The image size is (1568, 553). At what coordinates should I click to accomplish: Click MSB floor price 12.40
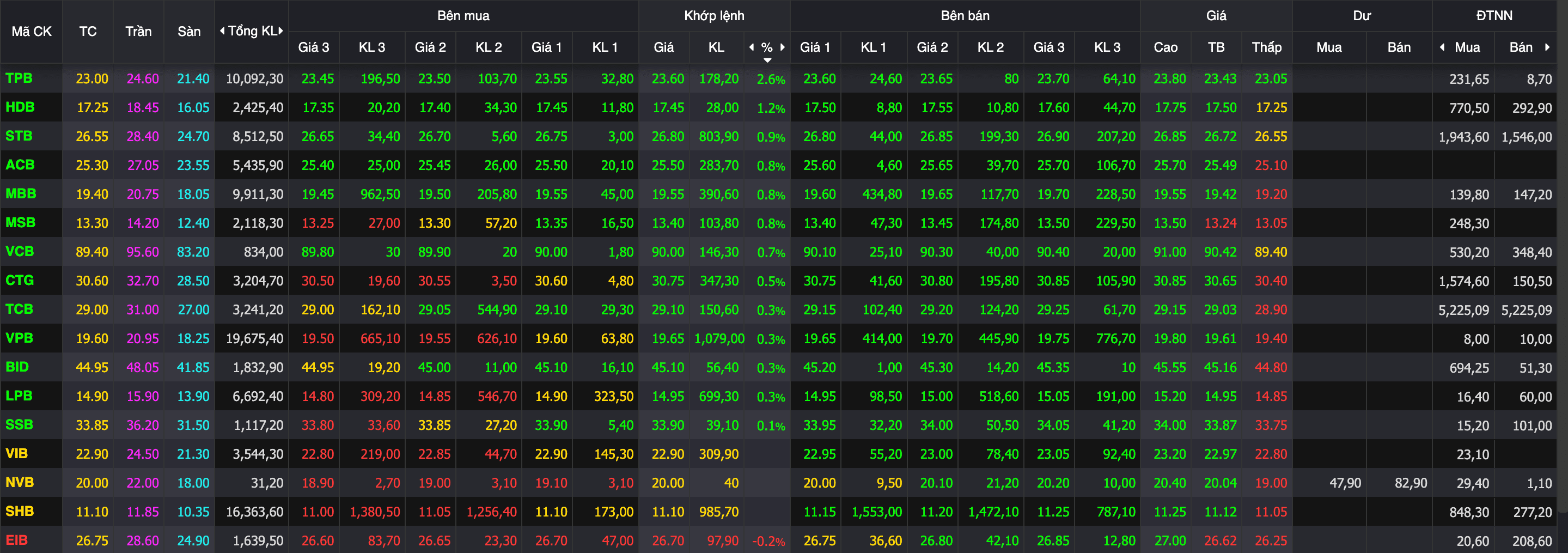point(193,223)
